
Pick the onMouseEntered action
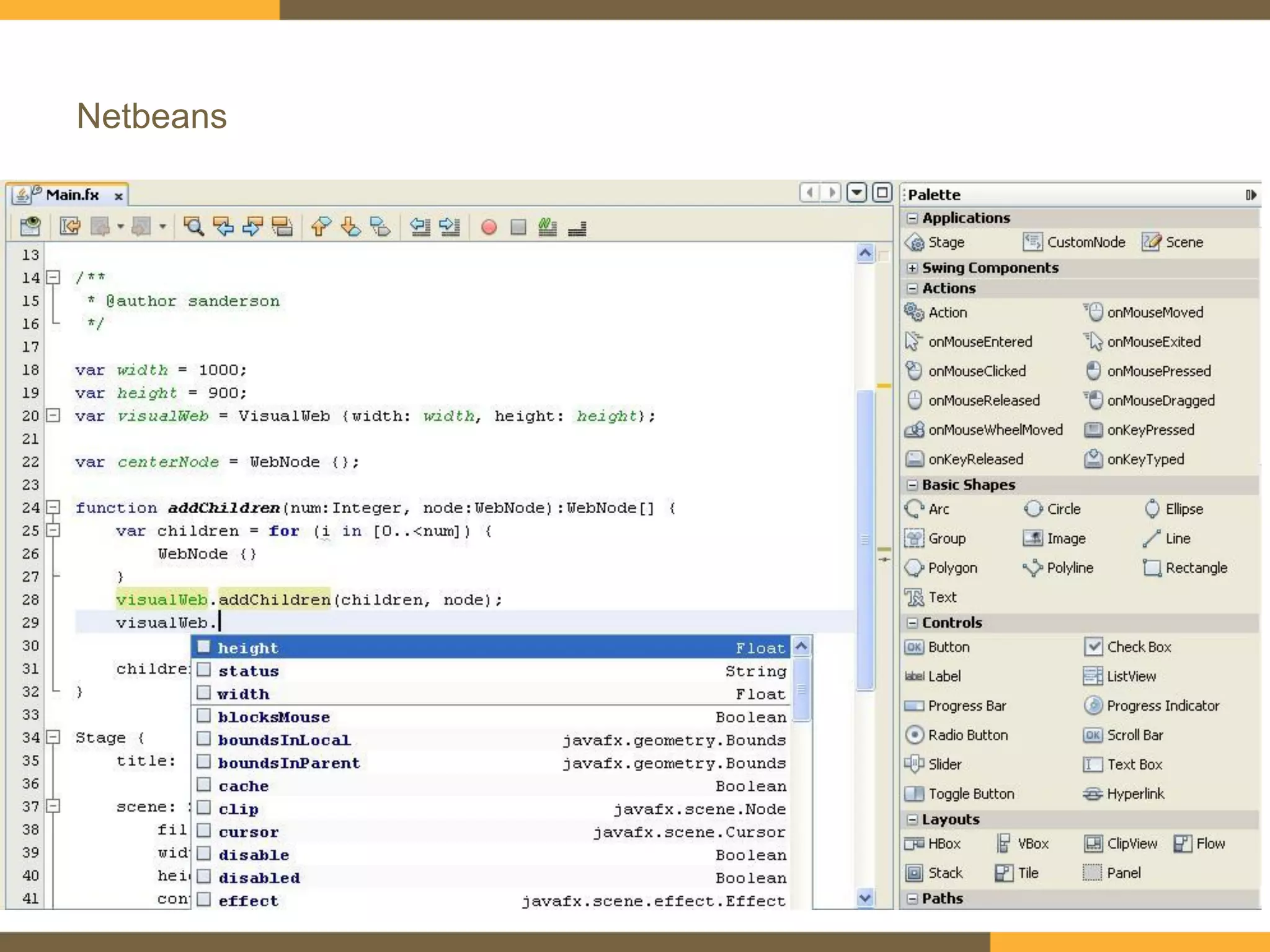coord(969,342)
